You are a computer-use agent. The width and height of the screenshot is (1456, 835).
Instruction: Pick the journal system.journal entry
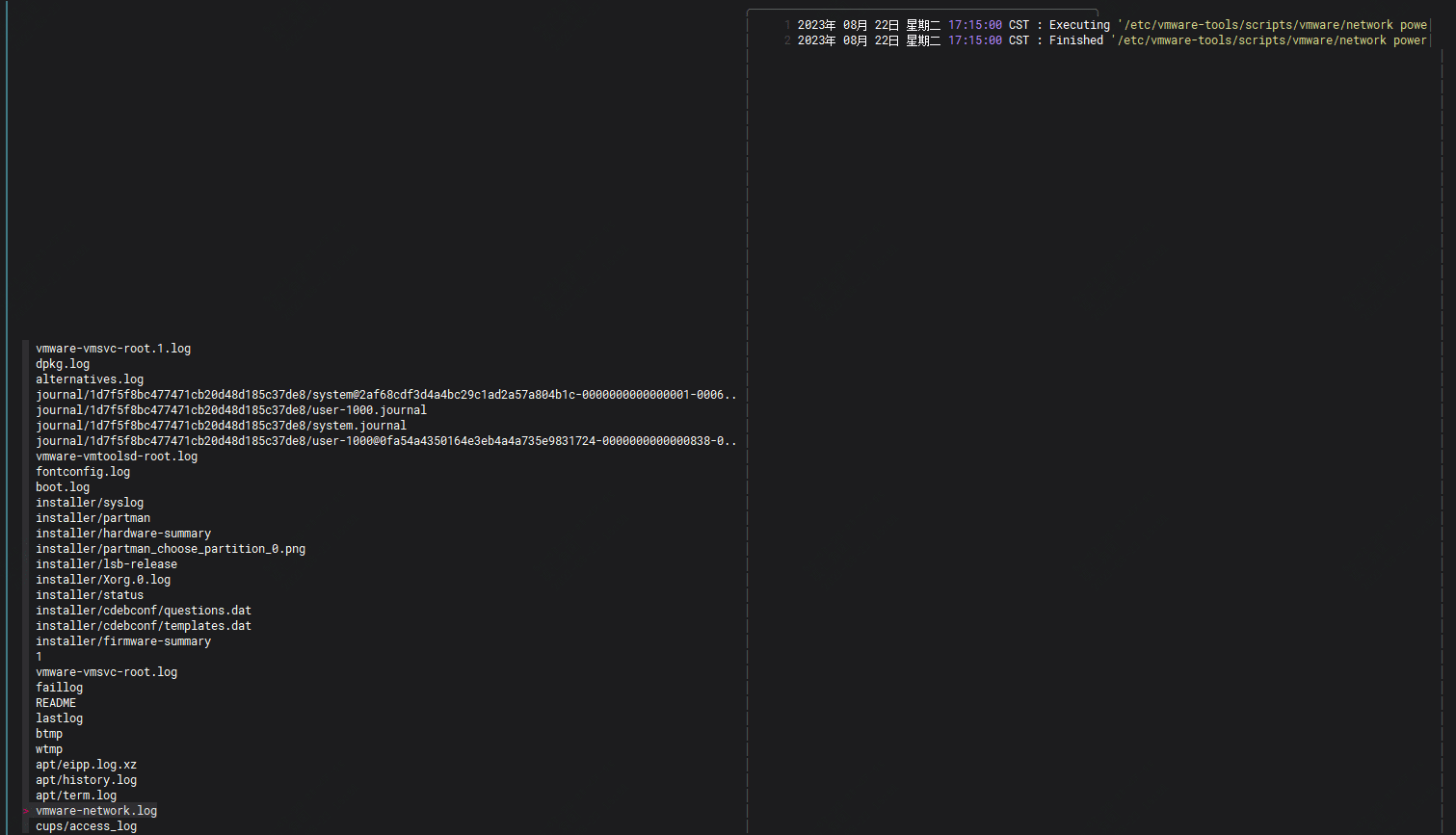click(x=221, y=426)
